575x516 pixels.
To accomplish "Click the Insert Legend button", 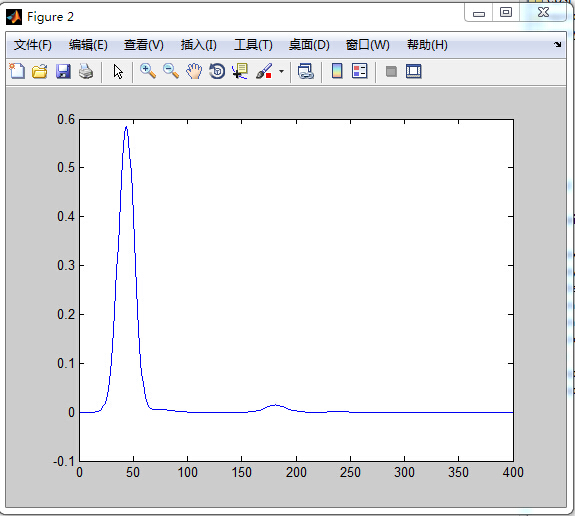I will pos(359,71).
